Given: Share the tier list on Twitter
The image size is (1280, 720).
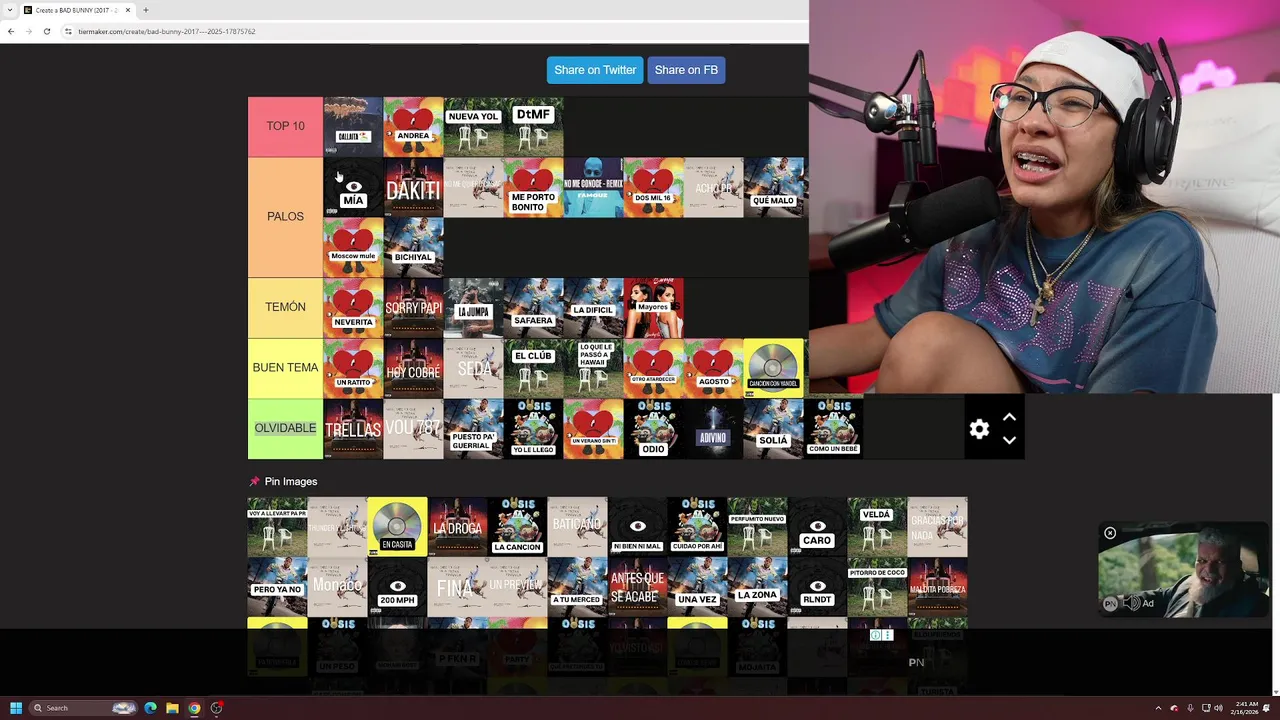Looking at the screenshot, I should pyautogui.click(x=595, y=70).
